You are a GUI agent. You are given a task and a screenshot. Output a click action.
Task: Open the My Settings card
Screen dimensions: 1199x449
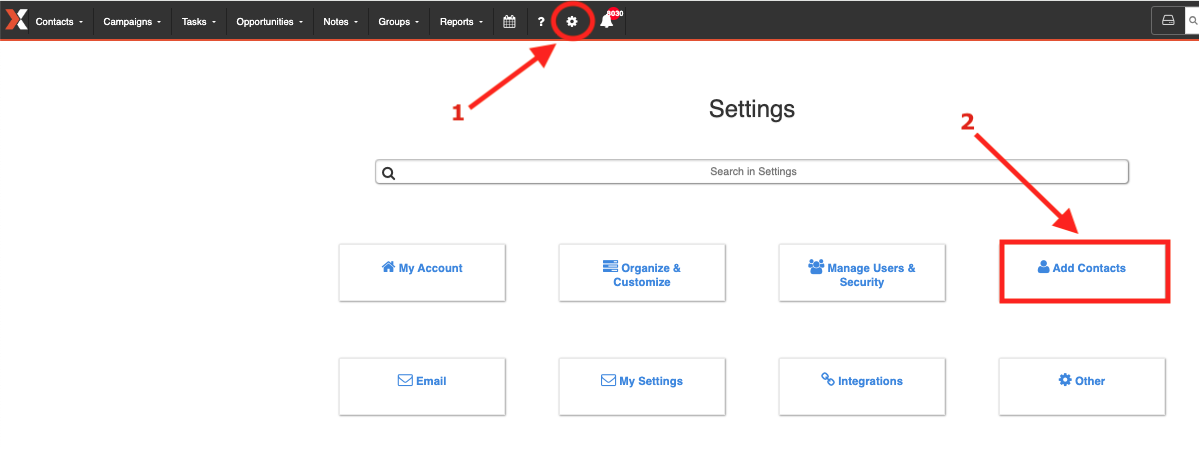tap(642, 386)
